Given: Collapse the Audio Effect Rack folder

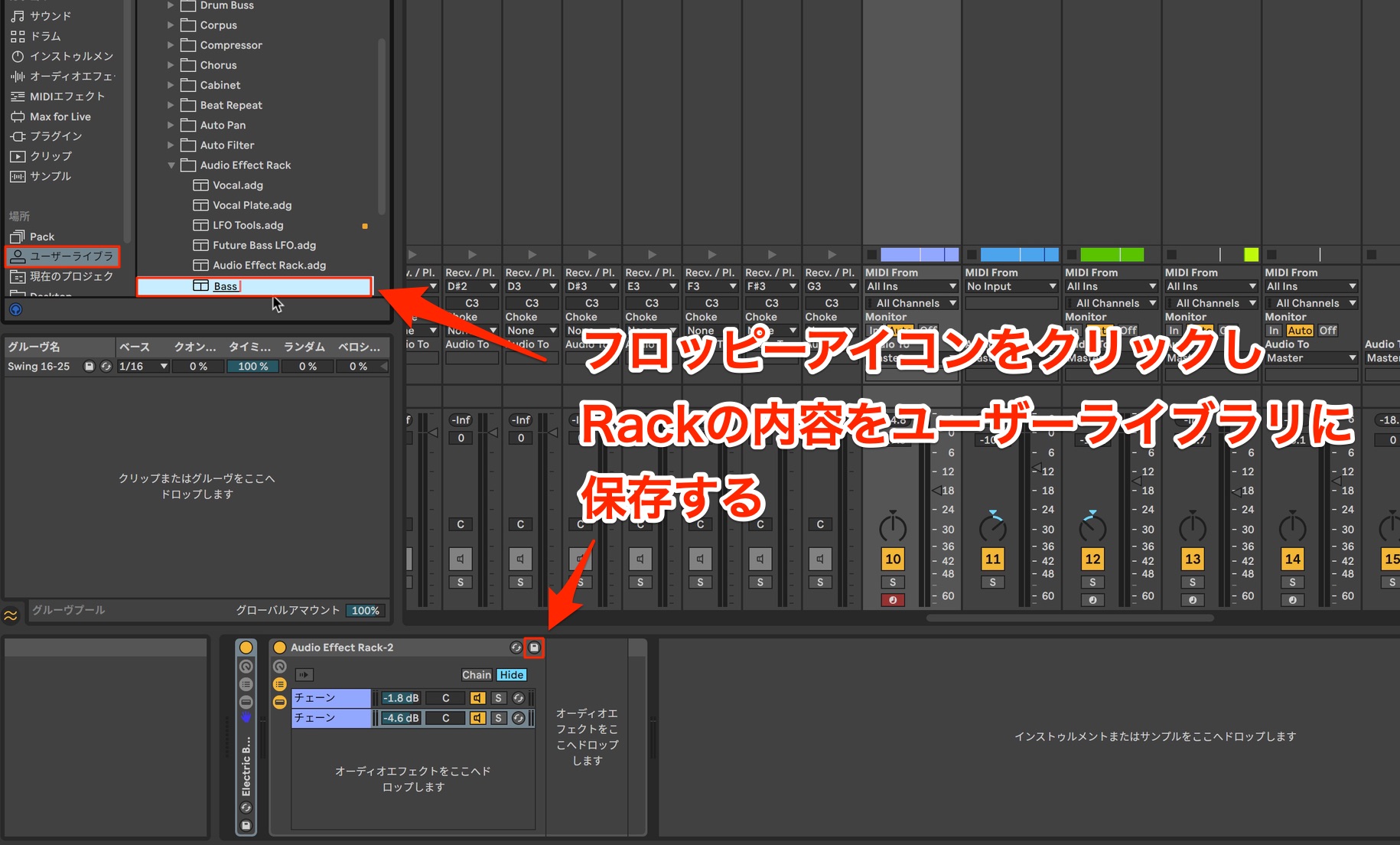Looking at the screenshot, I should 171,165.
